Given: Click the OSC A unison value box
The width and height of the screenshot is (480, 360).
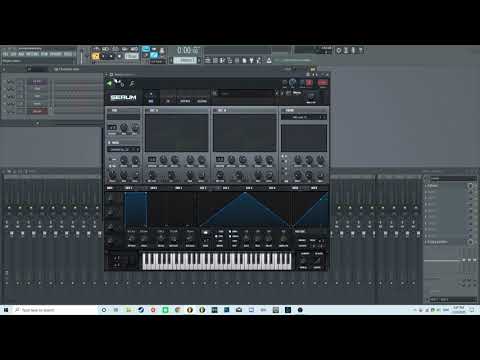Looking at the screenshot, I should click(152, 160).
